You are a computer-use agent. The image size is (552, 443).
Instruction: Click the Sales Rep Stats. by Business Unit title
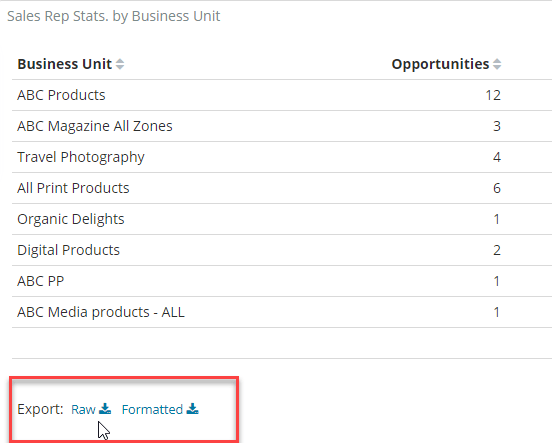pyautogui.click(x=114, y=16)
